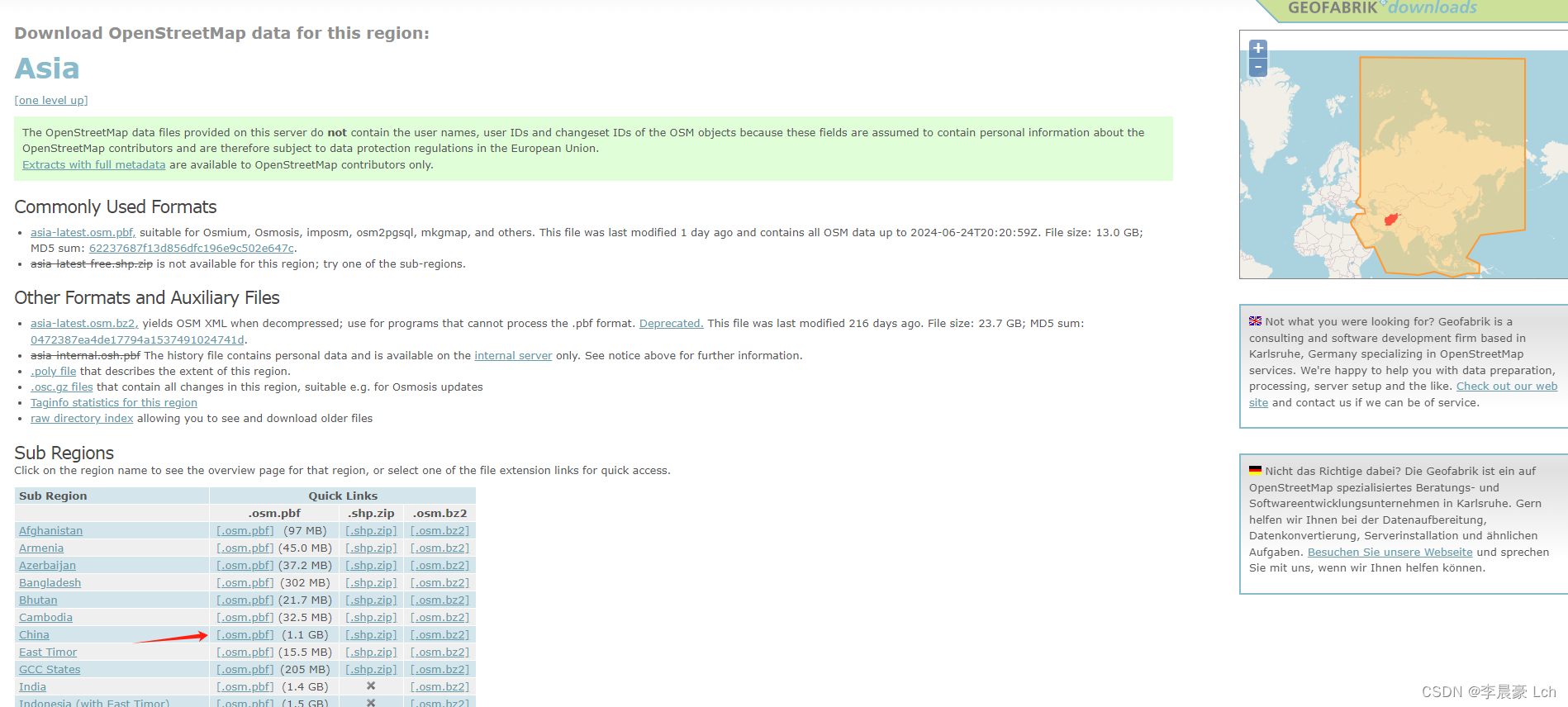Zoom in on the region map
Screen dimensions: 1568x707
(1257, 48)
